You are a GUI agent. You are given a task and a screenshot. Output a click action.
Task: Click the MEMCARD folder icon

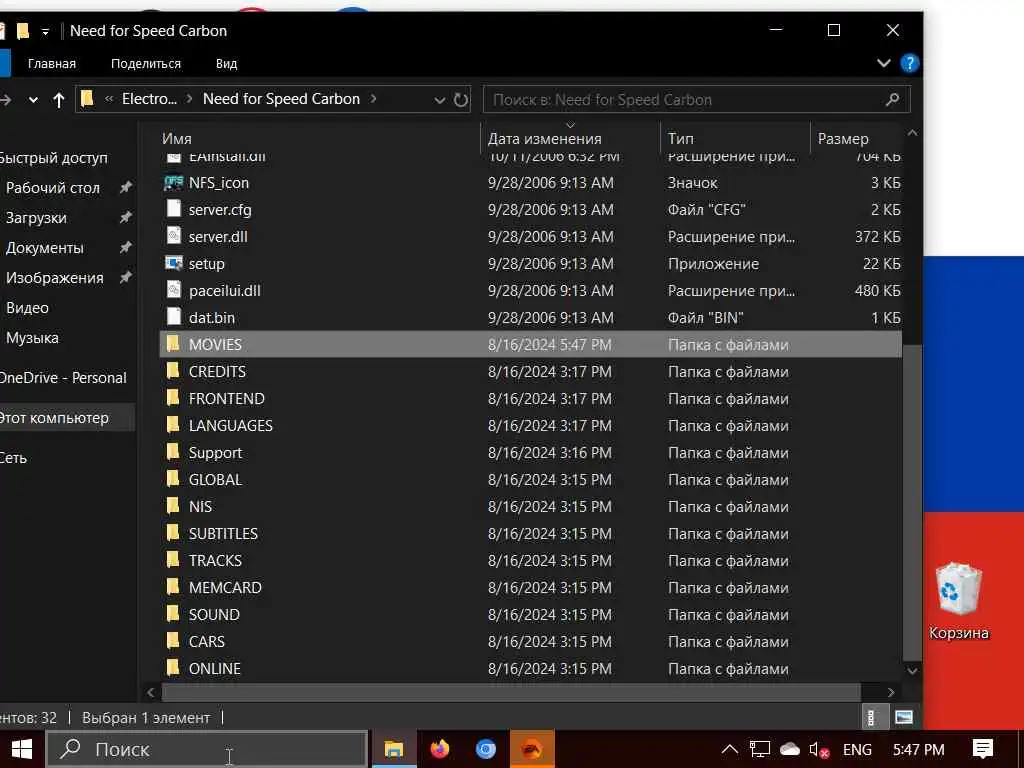(173, 587)
